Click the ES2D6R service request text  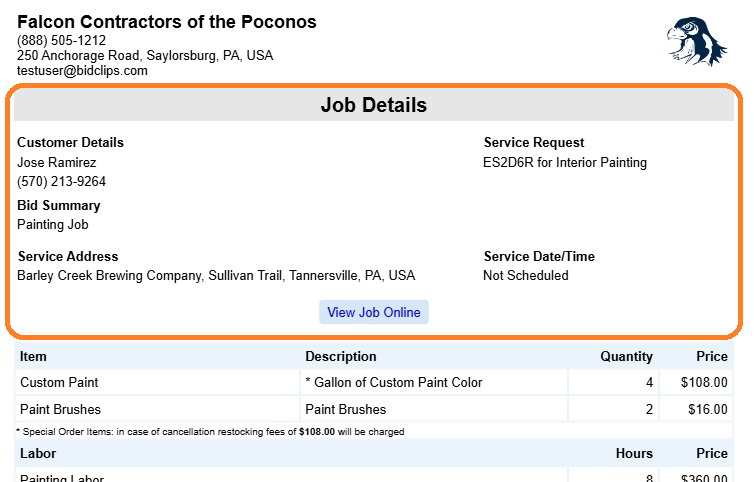tap(565, 162)
